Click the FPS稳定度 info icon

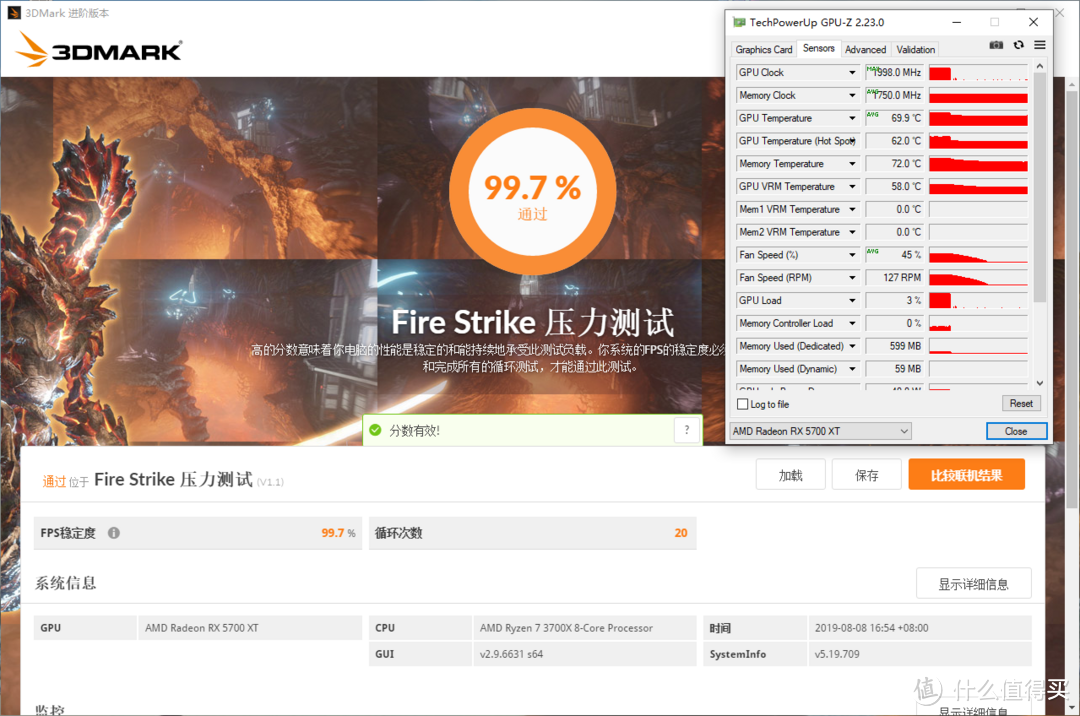[114, 533]
